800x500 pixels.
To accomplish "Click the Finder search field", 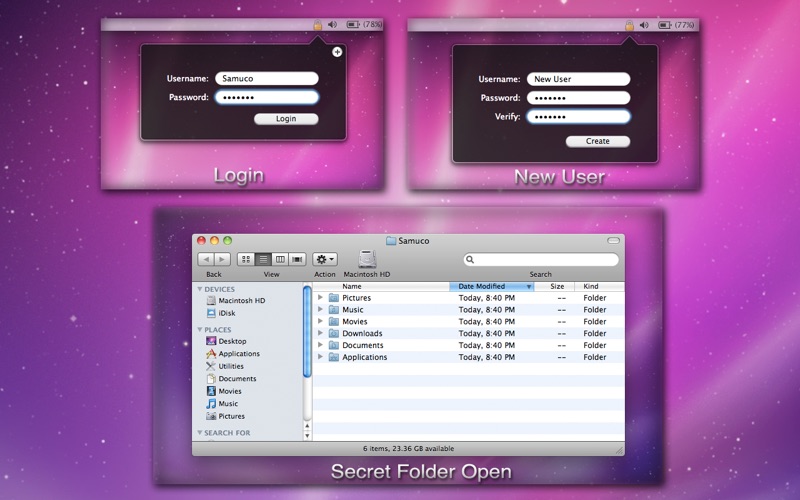I will 541,259.
